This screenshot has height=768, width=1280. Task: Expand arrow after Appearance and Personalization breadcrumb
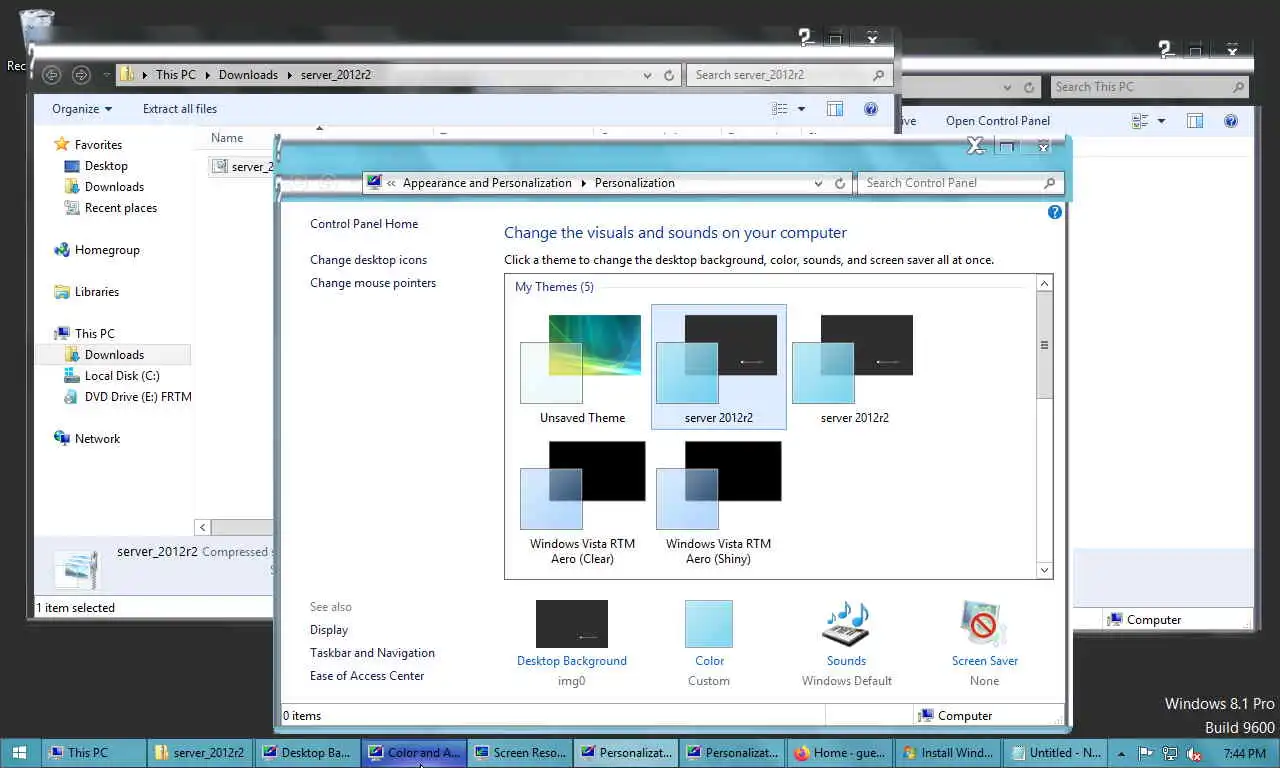pos(583,183)
